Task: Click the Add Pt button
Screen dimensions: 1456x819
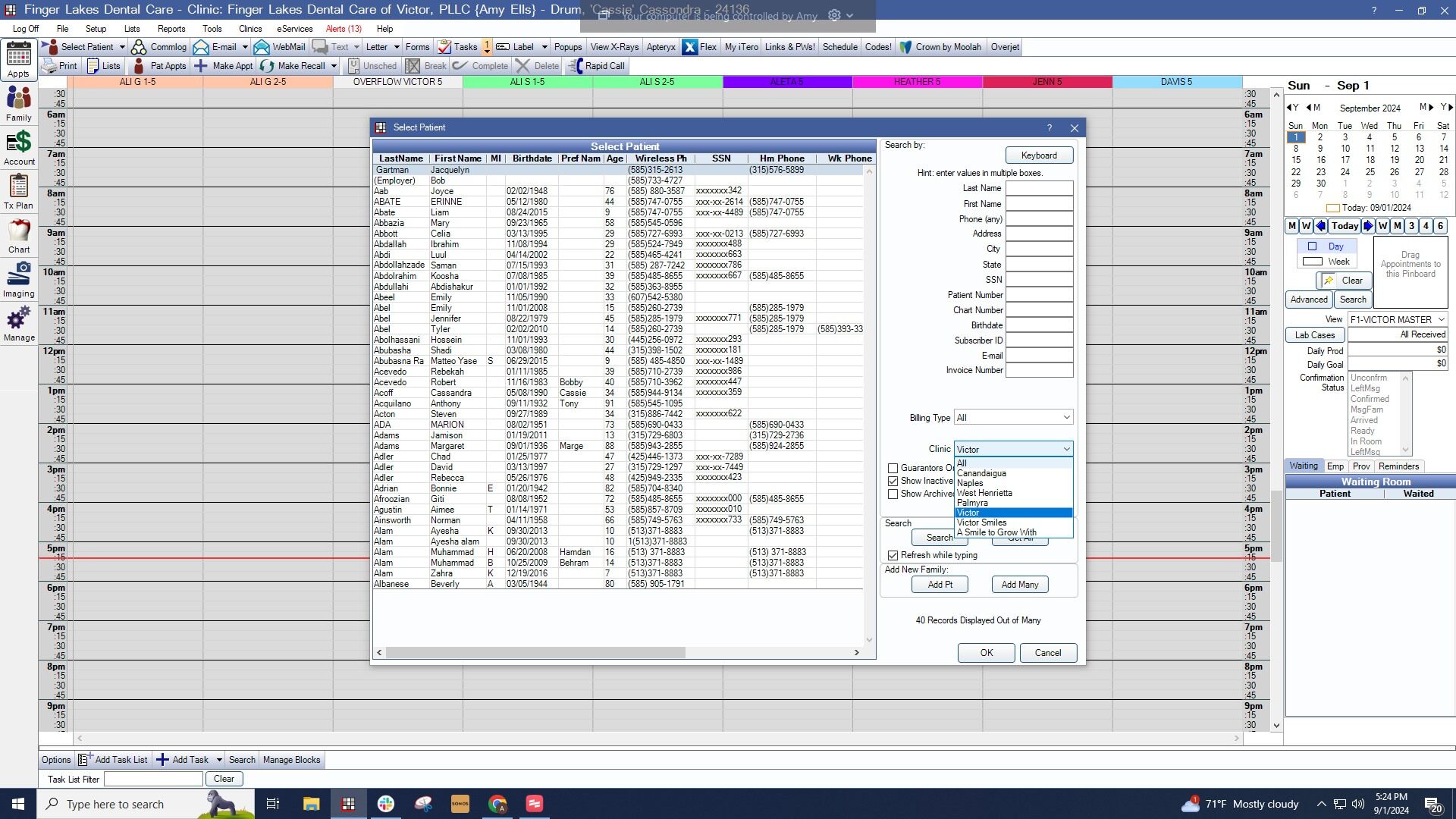Action: pos(940,585)
